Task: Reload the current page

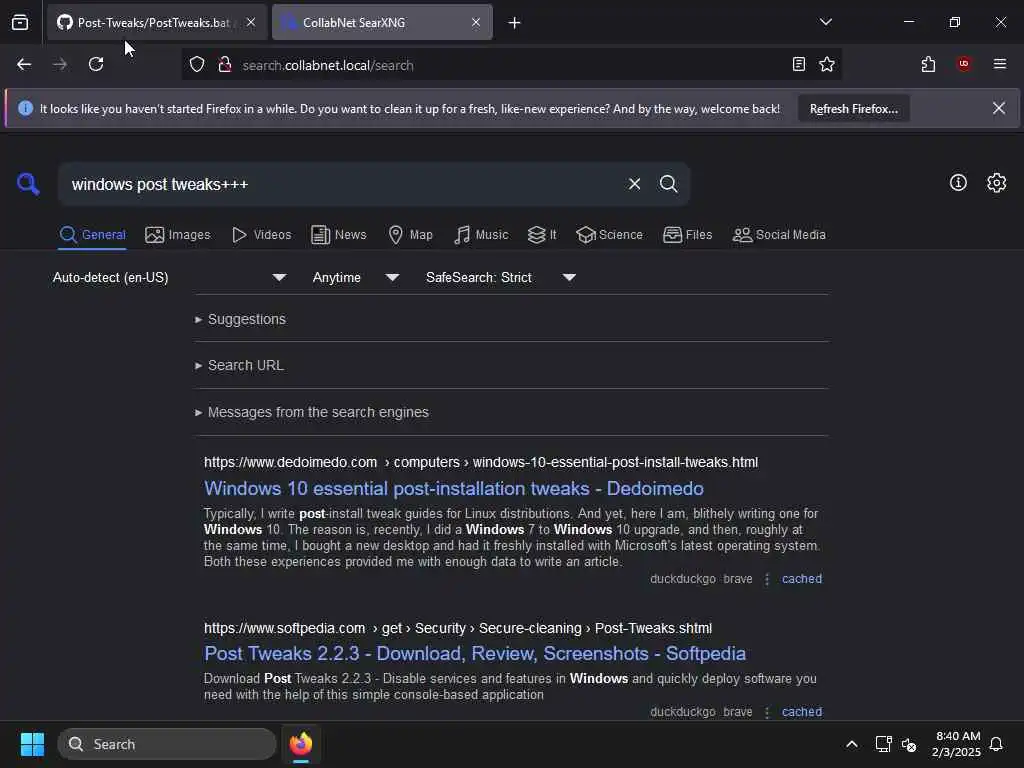Action: point(96,64)
